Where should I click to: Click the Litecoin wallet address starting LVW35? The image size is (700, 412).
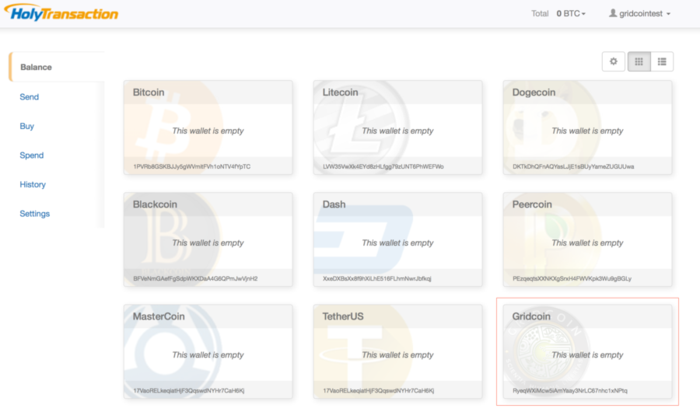point(383,166)
